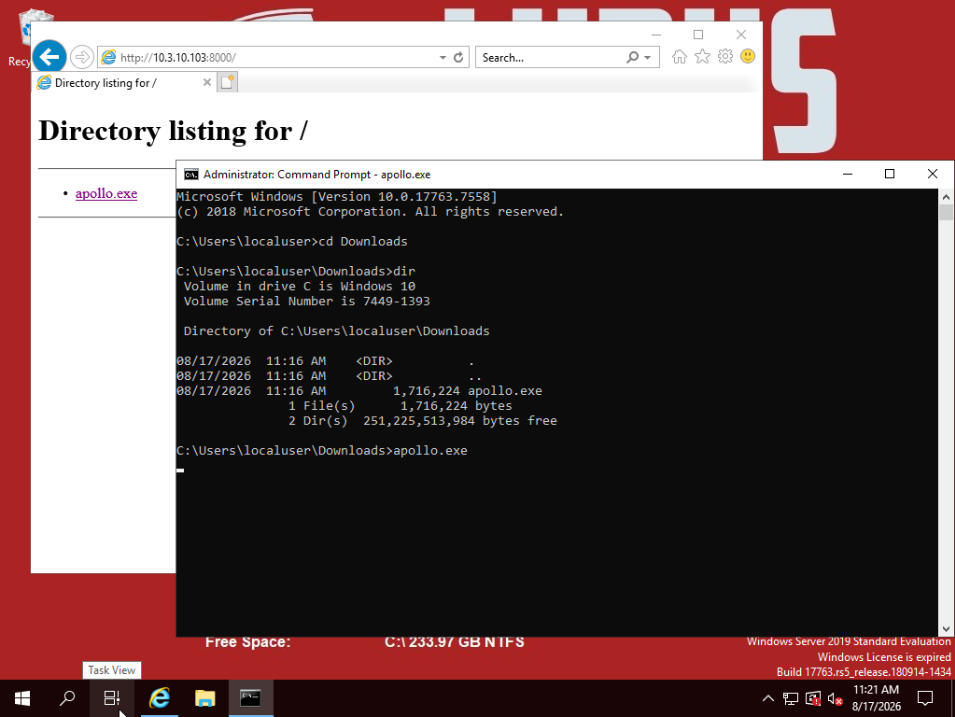This screenshot has height=717, width=955.
Task: Open the Action Center notifications icon
Action: (x=925, y=698)
